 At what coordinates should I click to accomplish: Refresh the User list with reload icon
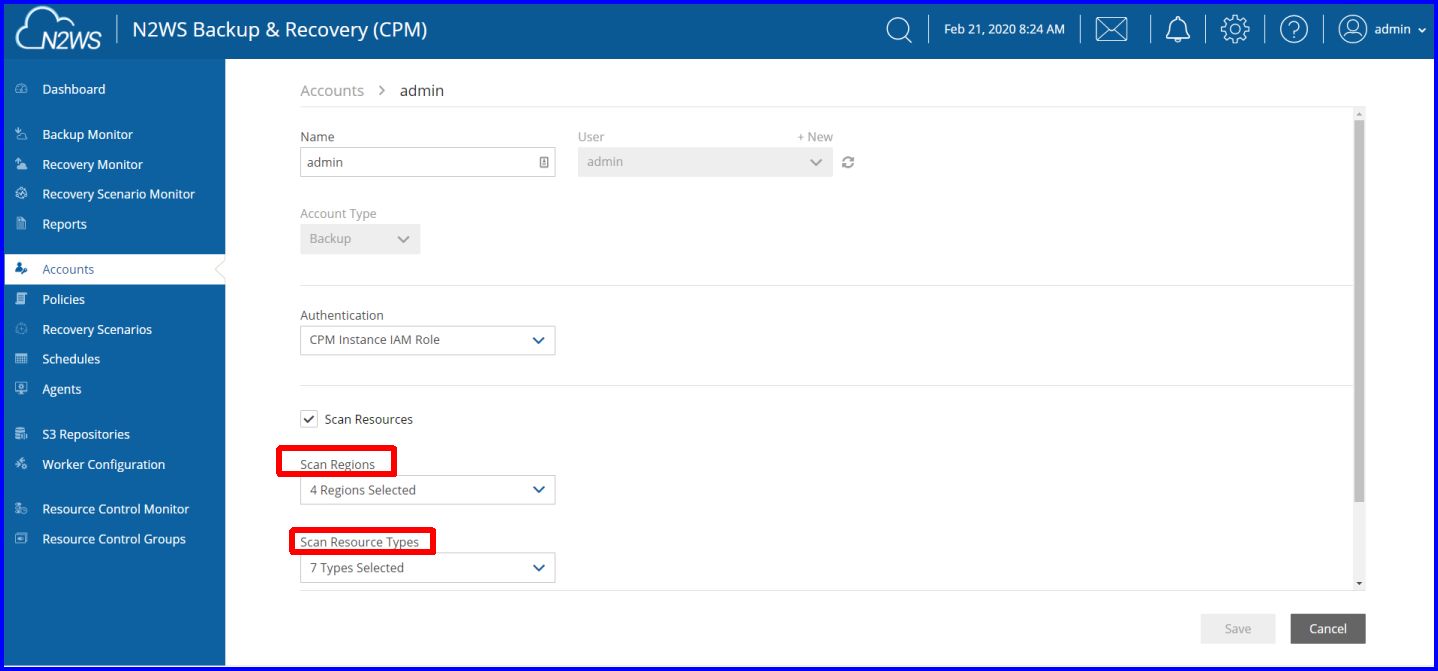pos(848,162)
